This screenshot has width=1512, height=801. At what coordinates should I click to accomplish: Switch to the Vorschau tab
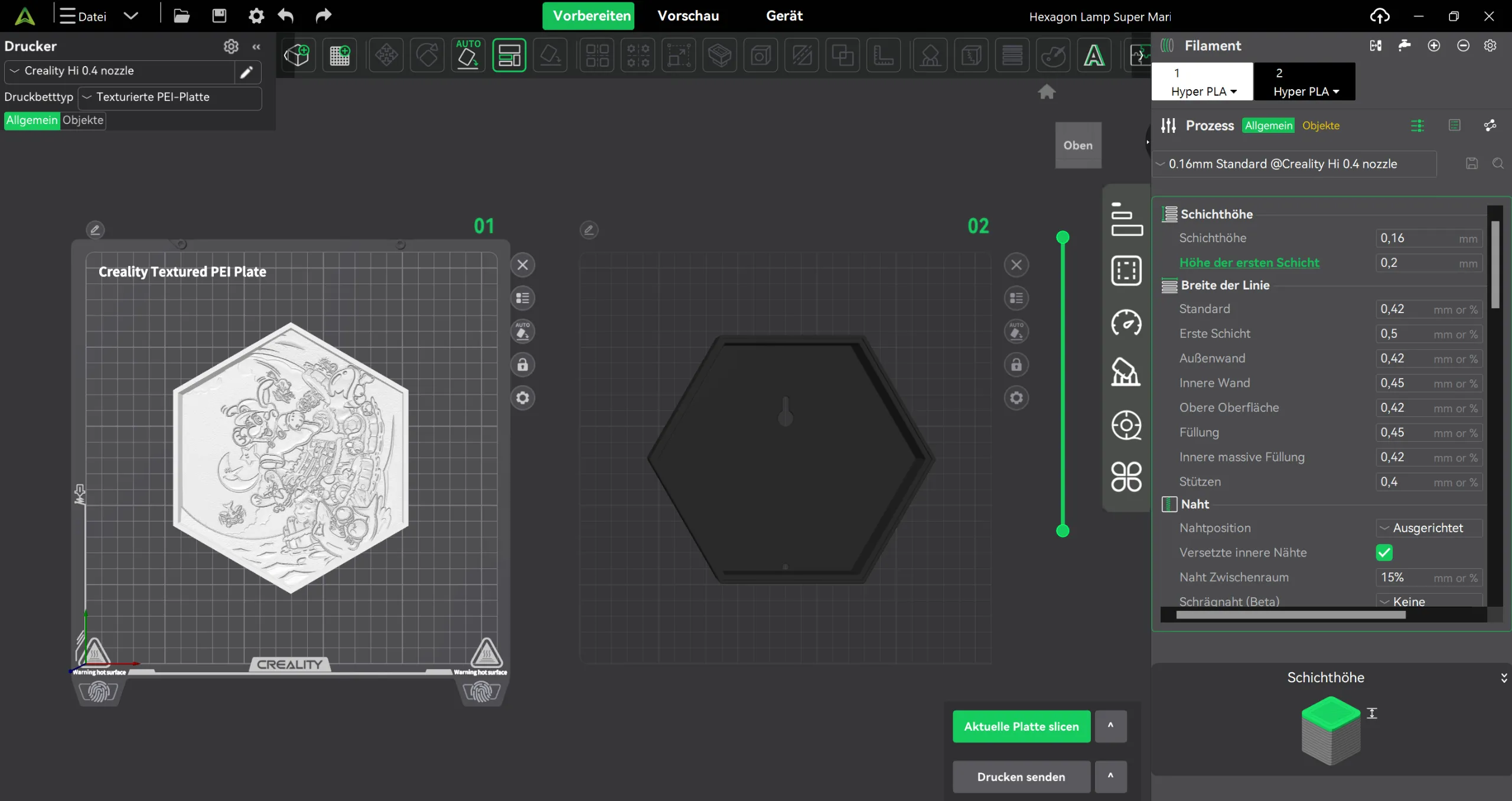click(x=687, y=16)
